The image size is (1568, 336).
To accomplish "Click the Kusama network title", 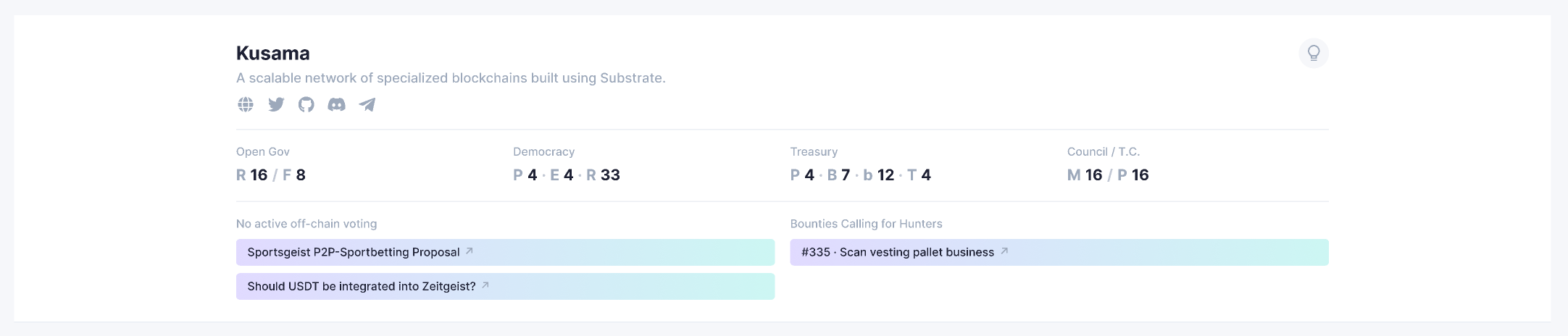I will pyautogui.click(x=272, y=53).
